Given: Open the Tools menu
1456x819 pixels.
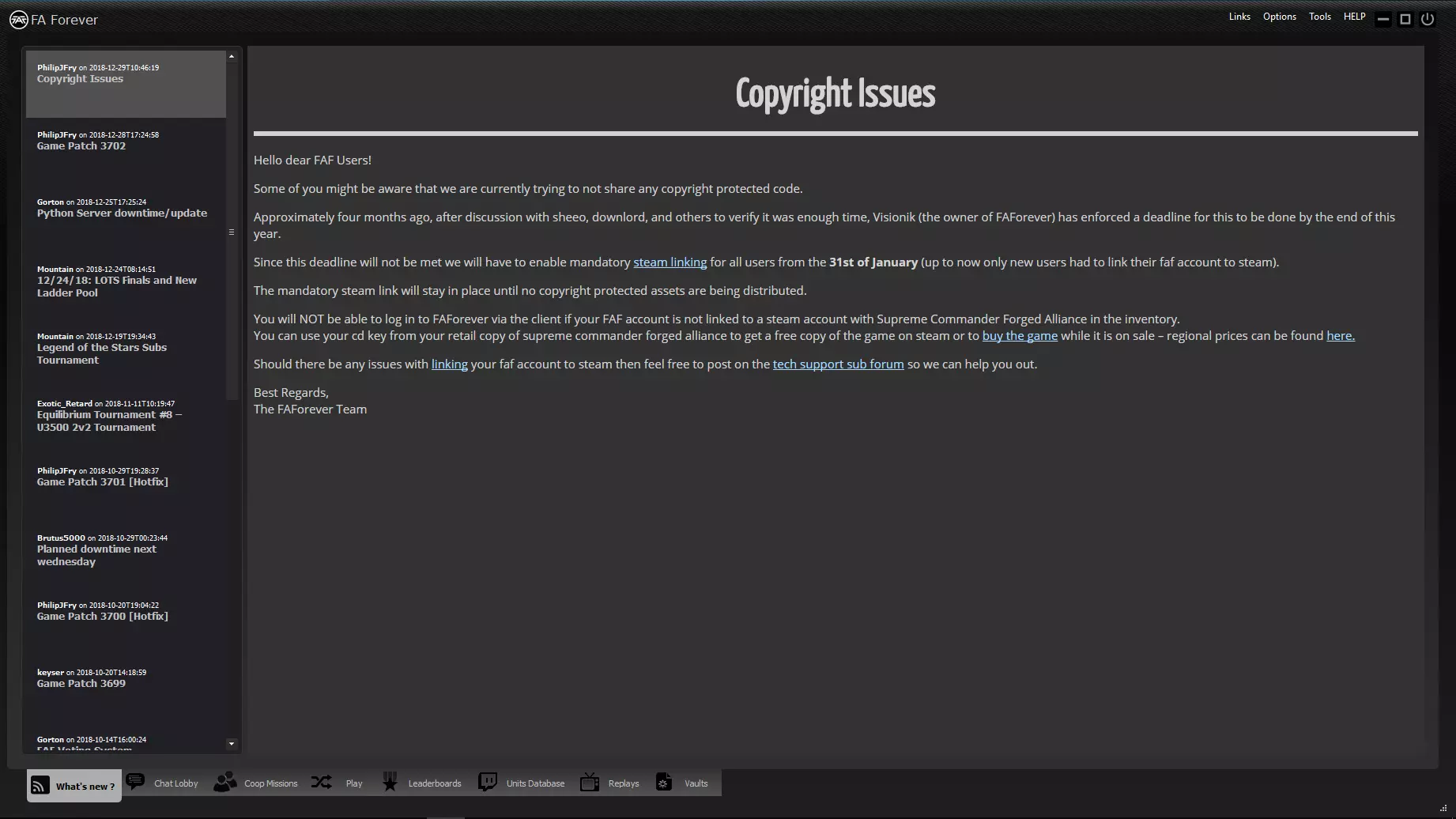Looking at the screenshot, I should click(x=1320, y=17).
